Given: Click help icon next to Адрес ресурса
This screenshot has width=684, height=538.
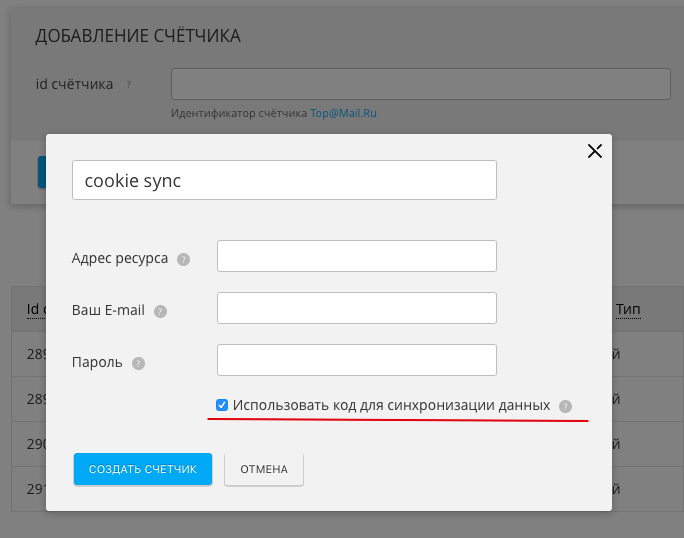Looking at the screenshot, I should coord(183,260).
